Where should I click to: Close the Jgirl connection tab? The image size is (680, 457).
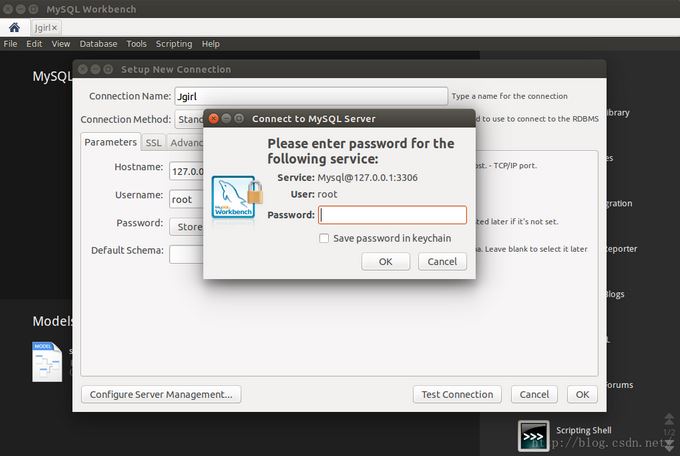point(55,28)
